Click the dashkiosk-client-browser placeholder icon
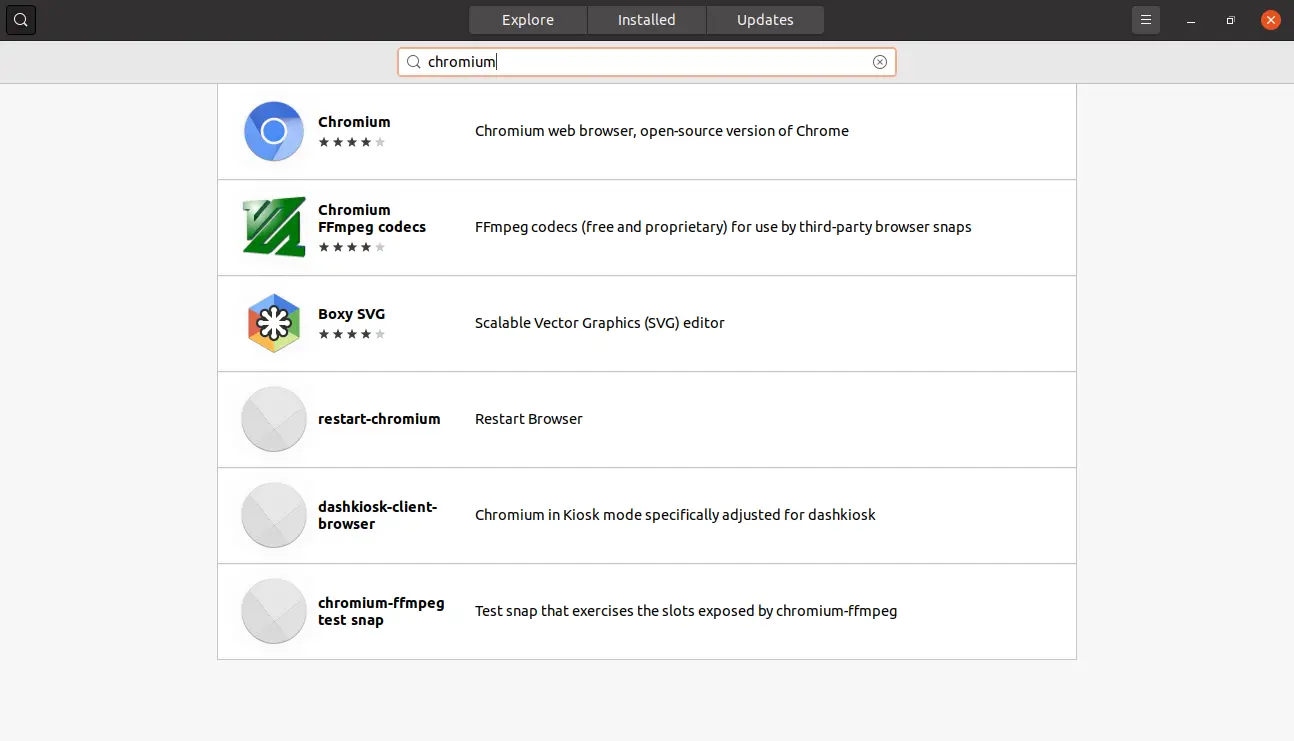The height and width of the screenshot is (741, 1294). (x=274, y=515)
